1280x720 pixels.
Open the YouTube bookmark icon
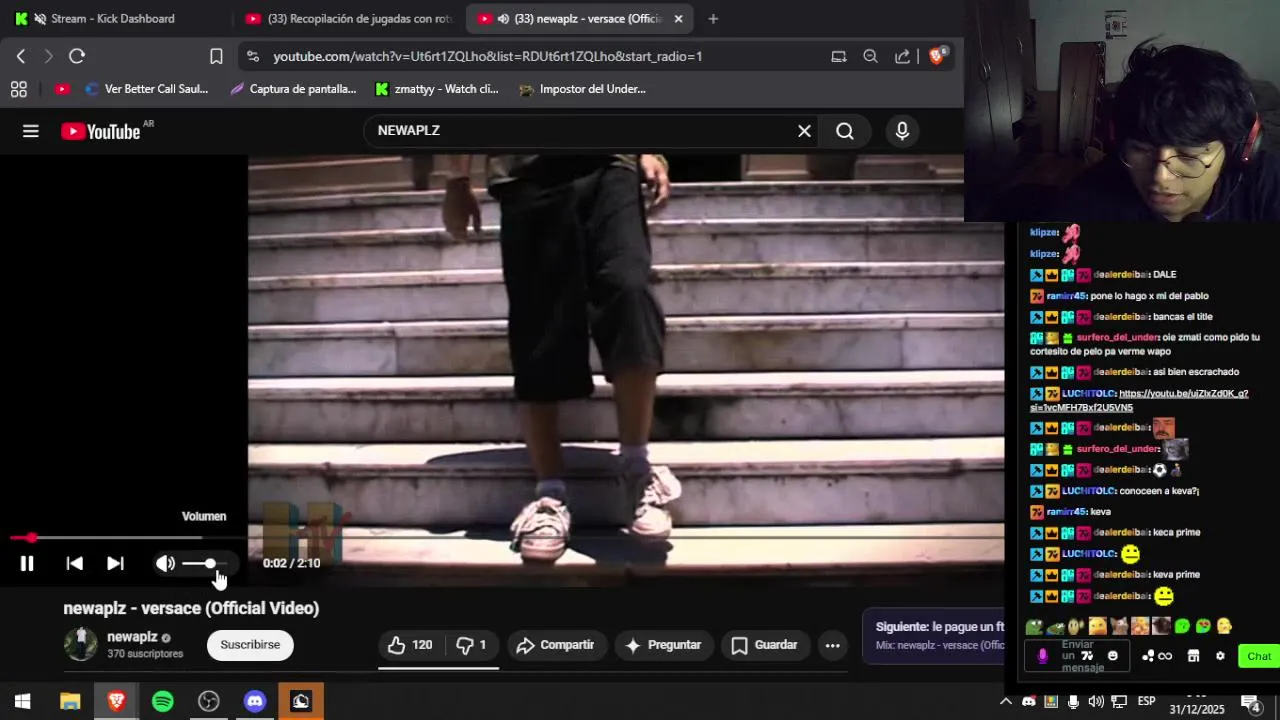62,89
